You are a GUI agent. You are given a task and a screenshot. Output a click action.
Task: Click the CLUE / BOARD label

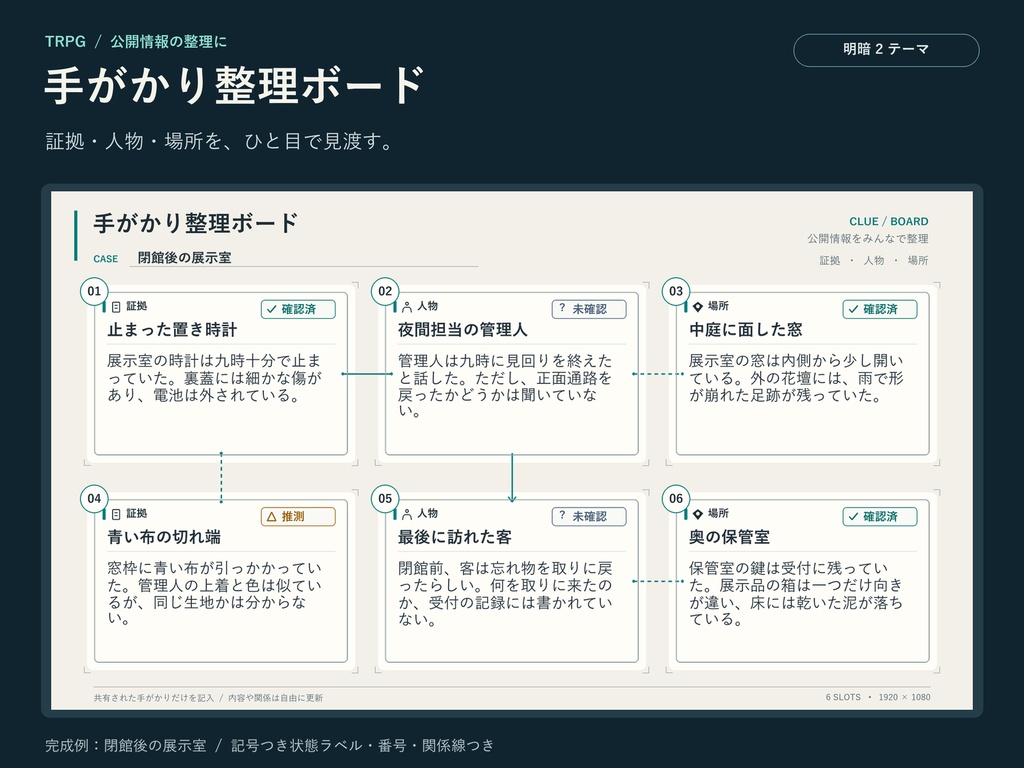click(889, 221)
